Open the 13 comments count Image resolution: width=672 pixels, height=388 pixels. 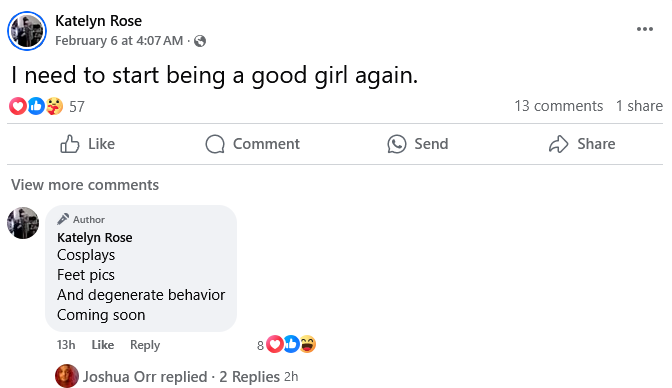[x=558, y=106]
